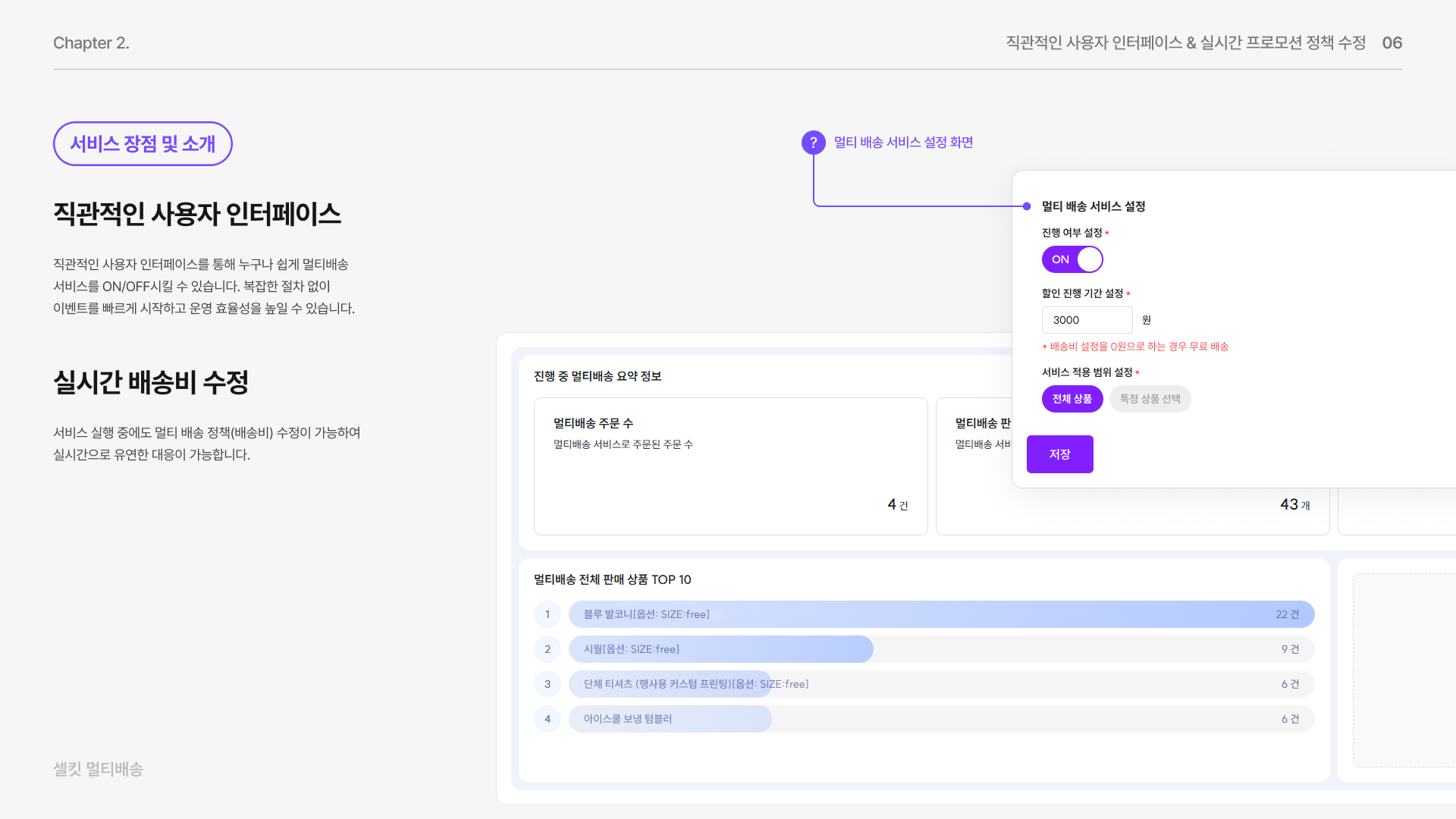Open the 단체 티셔츠 custom printing row
The image size is (1456, 819).
tap(940, 684)
